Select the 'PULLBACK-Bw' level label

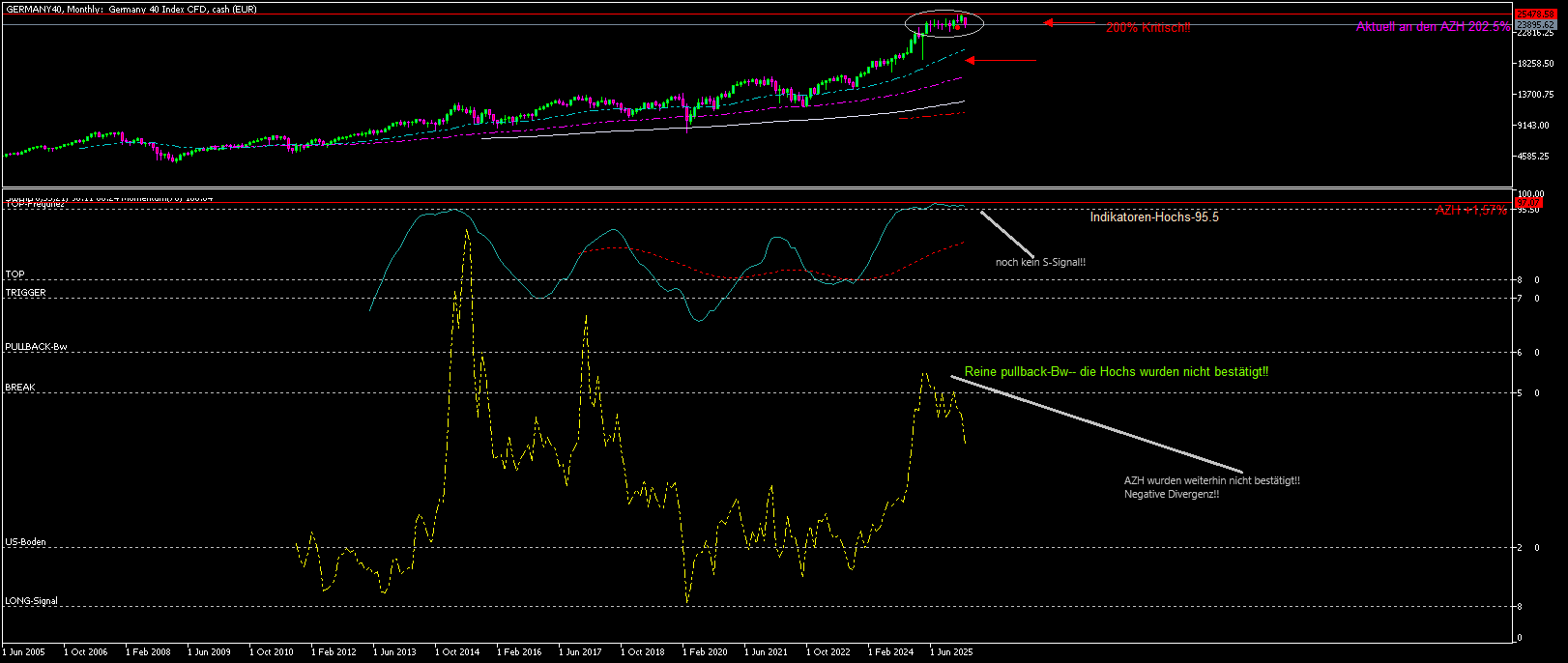tap(36, 347)
